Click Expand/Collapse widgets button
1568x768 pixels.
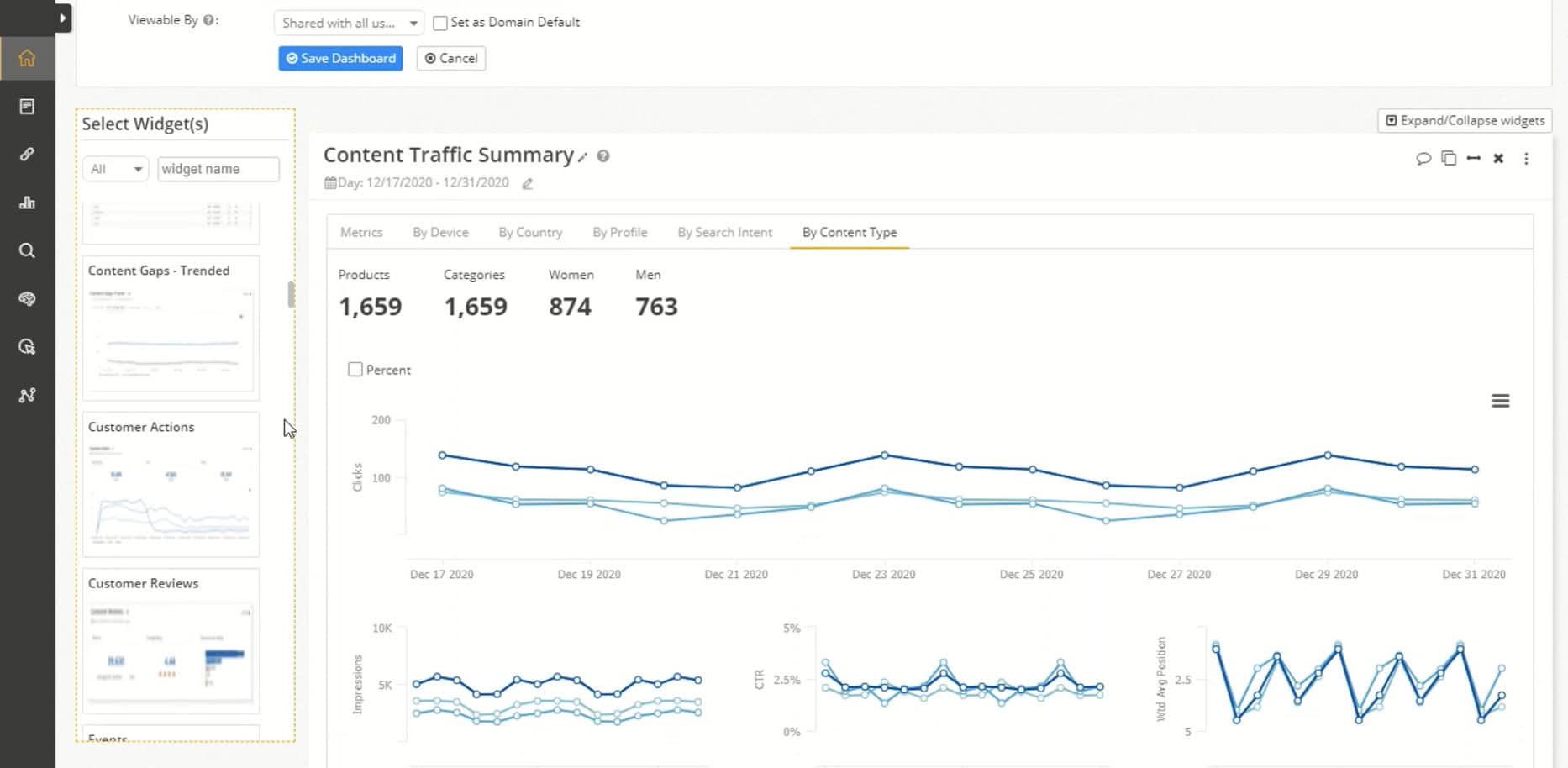1465,120
